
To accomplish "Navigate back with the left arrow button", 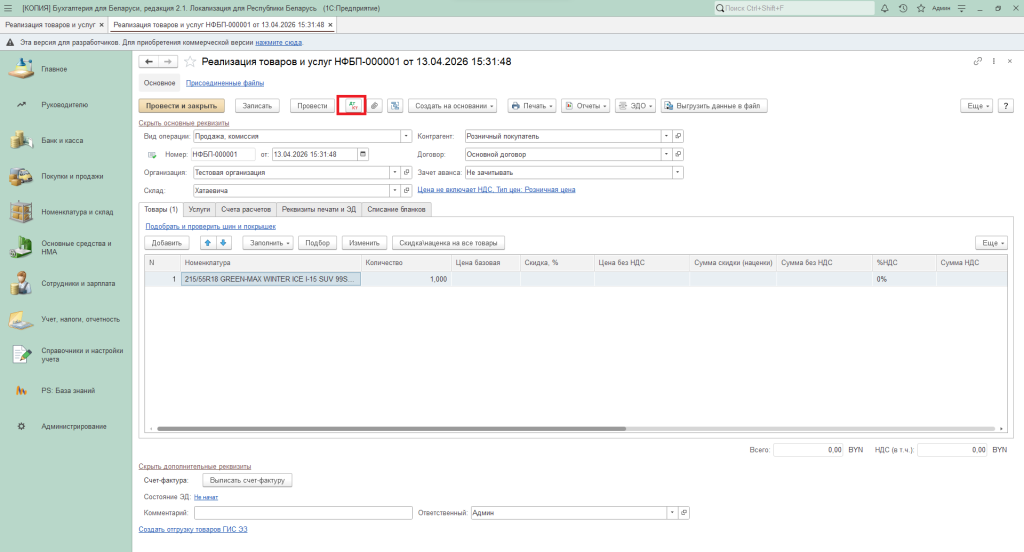I will coord(150,62).
